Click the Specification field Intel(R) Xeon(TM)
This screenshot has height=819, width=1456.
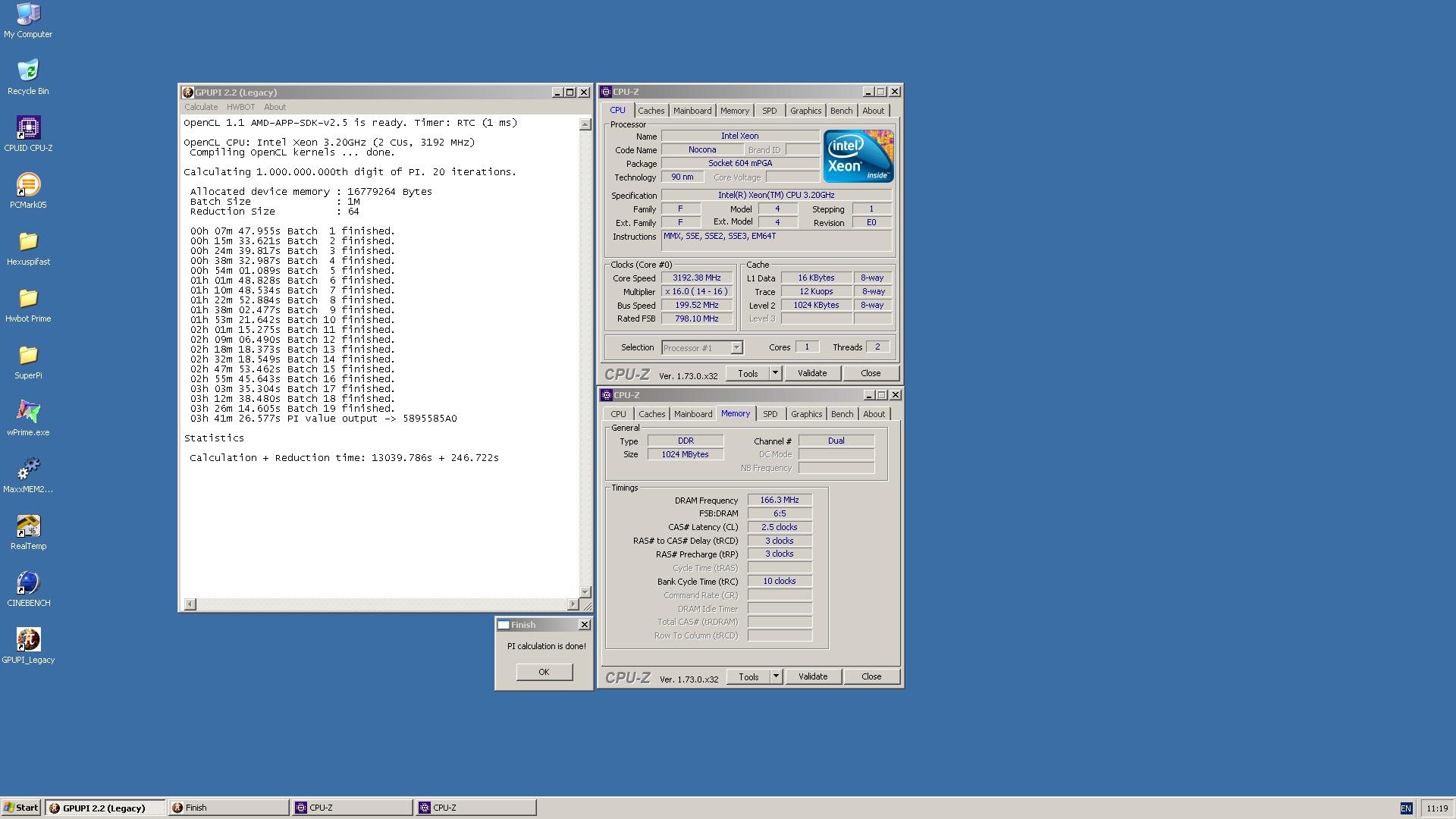coord(777,196)
